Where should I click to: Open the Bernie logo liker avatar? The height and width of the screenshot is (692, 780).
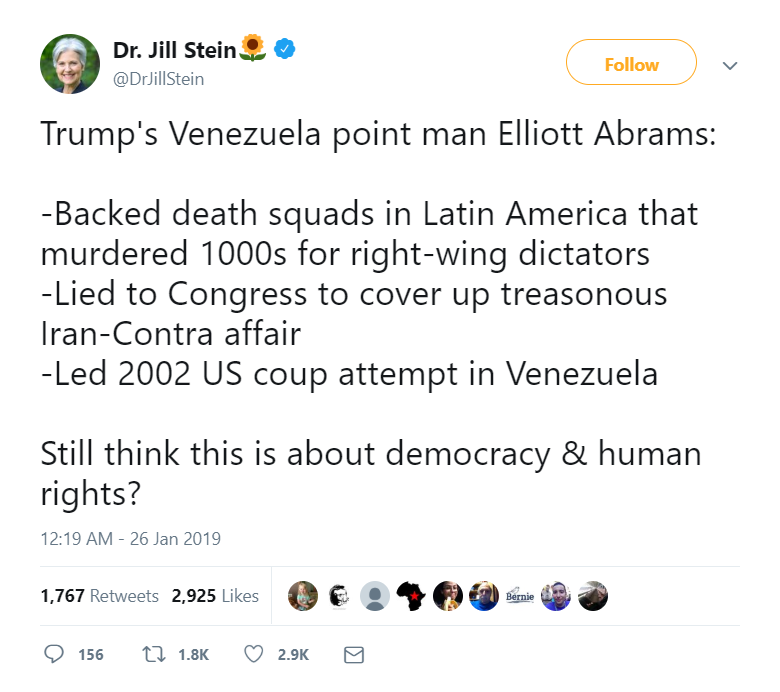[520, 596]
